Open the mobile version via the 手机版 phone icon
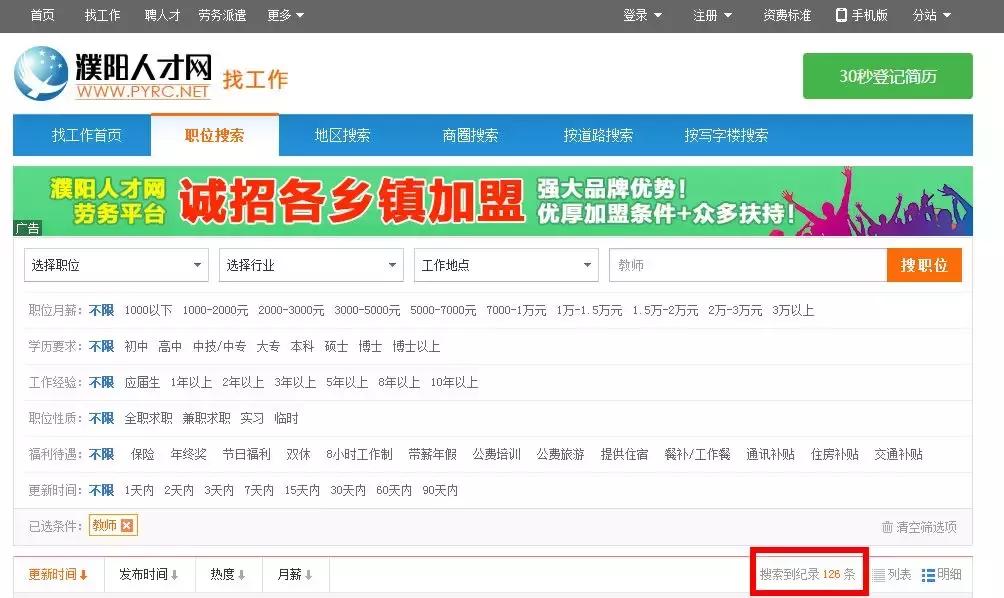Image resolution: width=1004 pixels, height=598 pixels. [x=841, y=15]
